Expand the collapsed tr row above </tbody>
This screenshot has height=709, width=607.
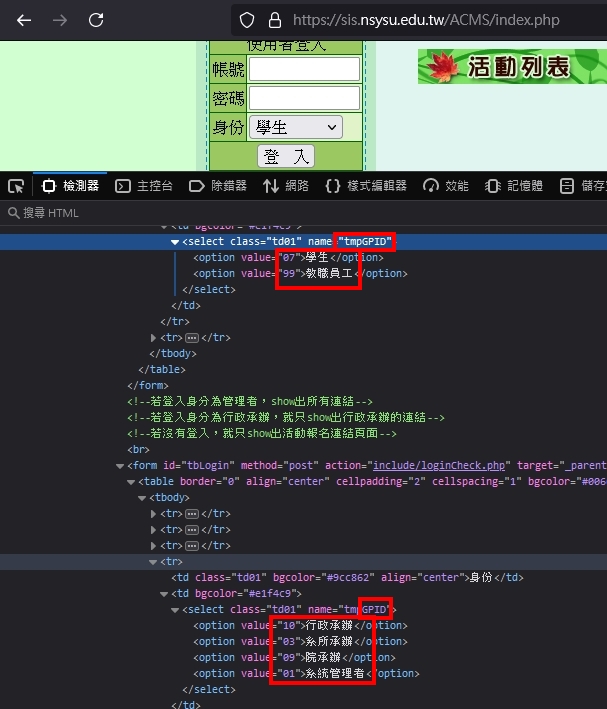click(x=153, y=338)
